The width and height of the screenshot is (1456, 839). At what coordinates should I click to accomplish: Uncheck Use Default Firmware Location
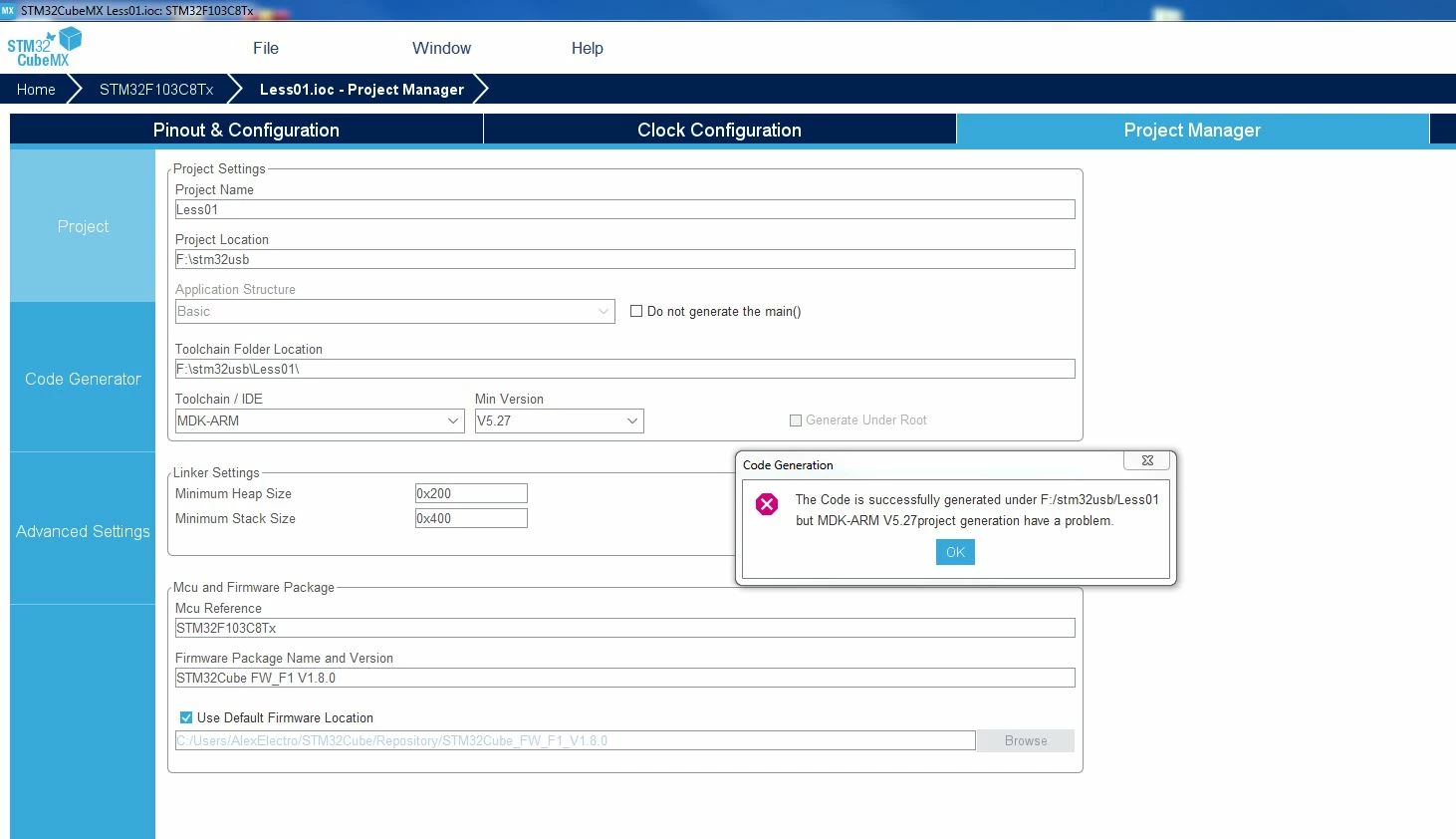pyautogui.click(x=186, y=717)
